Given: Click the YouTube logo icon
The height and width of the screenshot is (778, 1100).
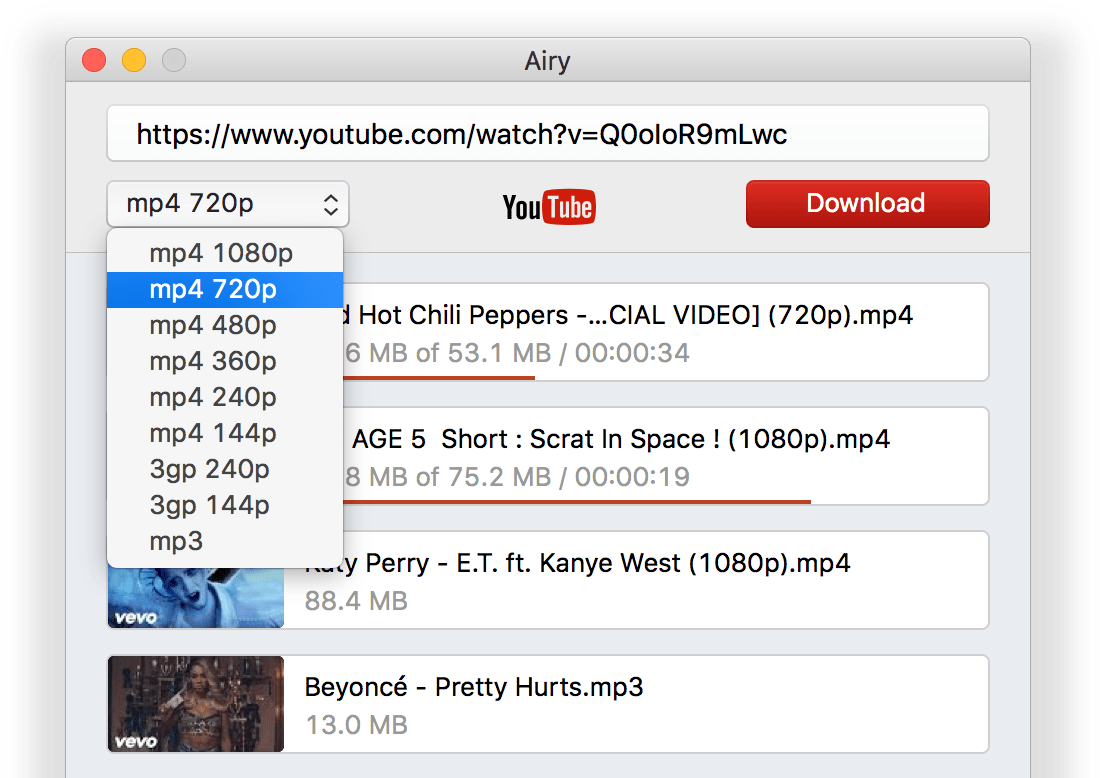Looking at the screenshot, I should tap(548, 206).
